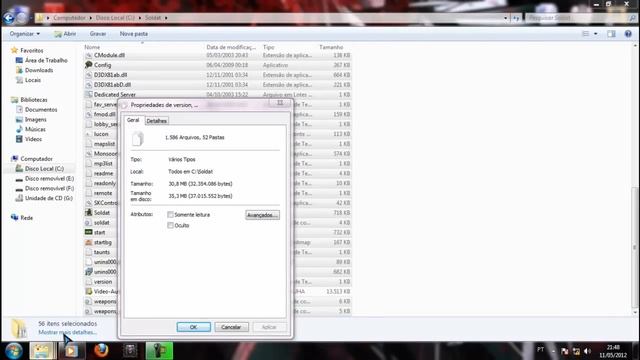Open the address bar history dropdown
The width and height of the screenshot is (640, 360).
point(505,18)
